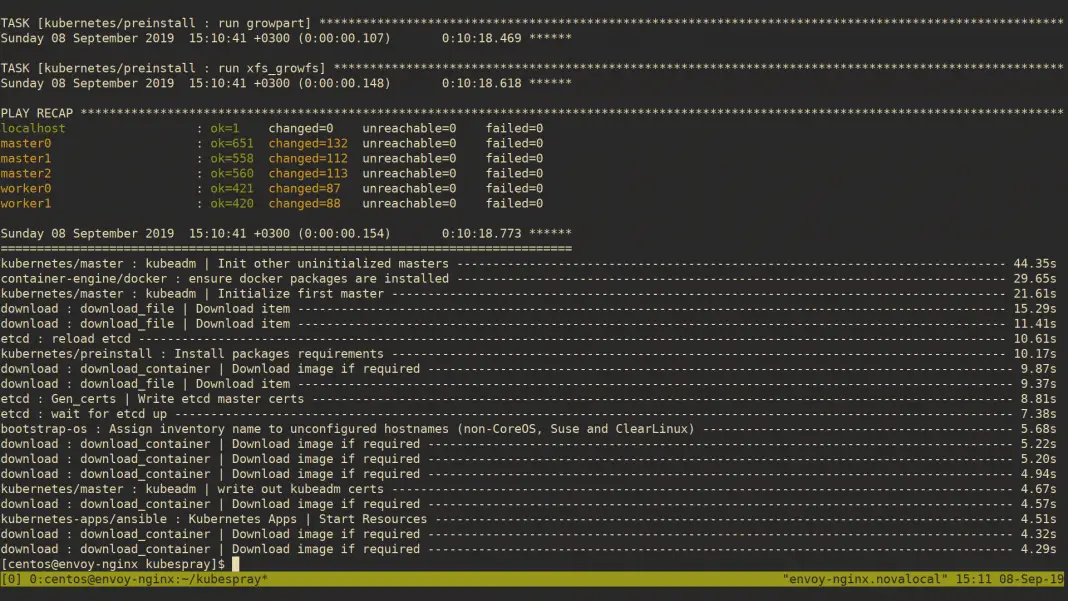Select the Kubernetes Apps Start Resources line

pos(214,518)
